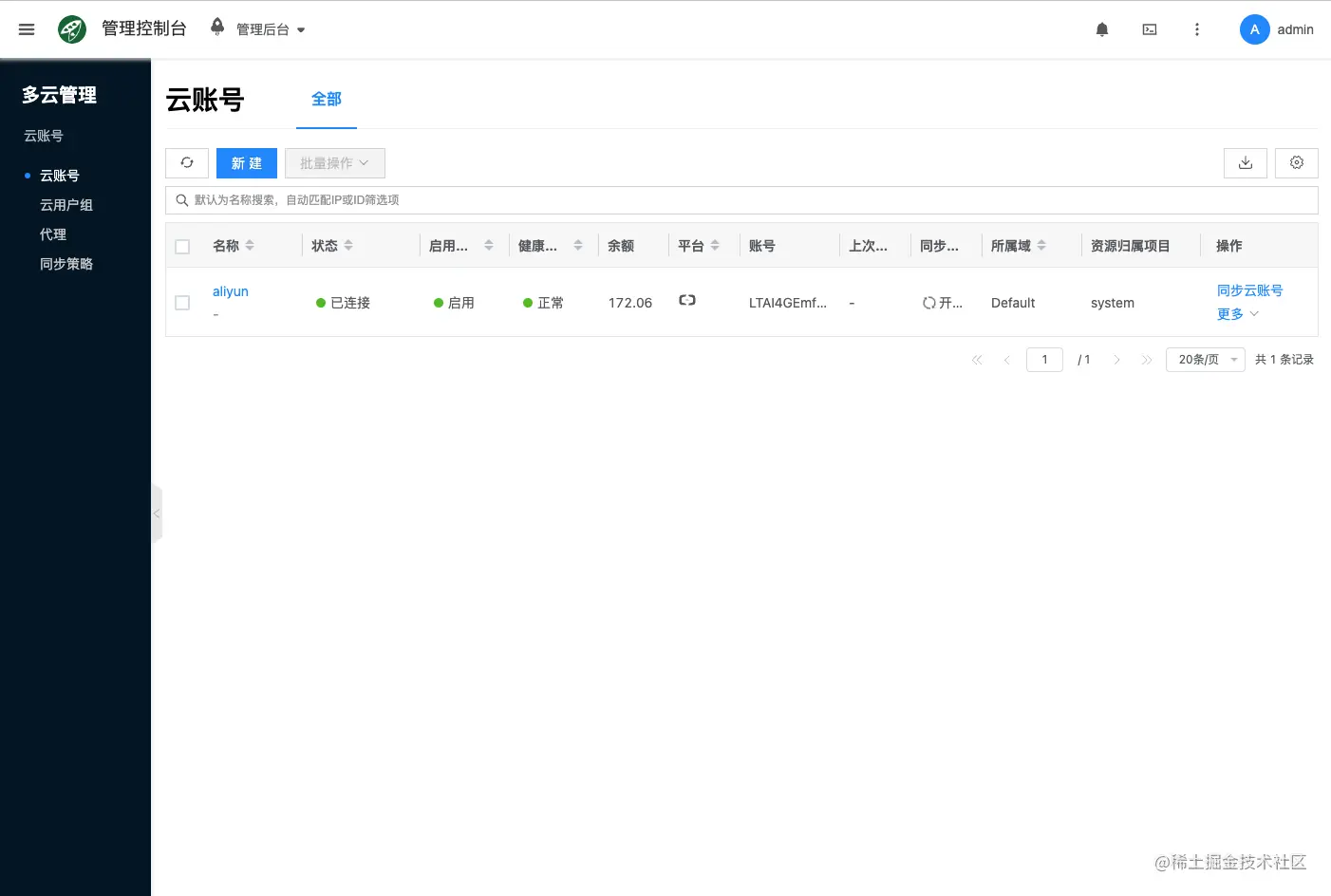Open 云账号 in the sidebar
The width and height of the screenshot is (1331, 896).
point(60,176)
